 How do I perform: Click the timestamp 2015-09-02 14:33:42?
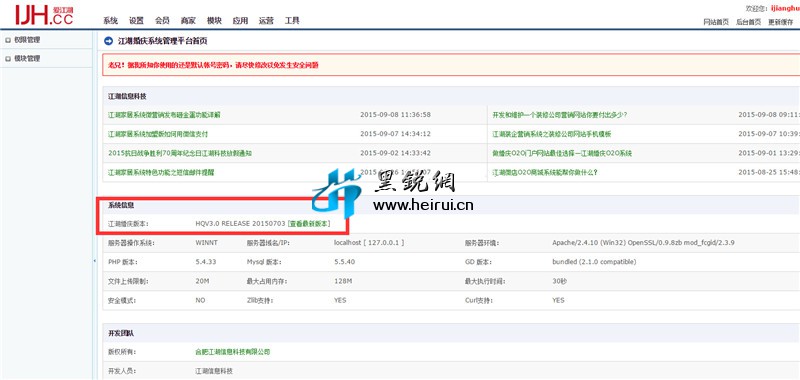(x=395, y=153)
